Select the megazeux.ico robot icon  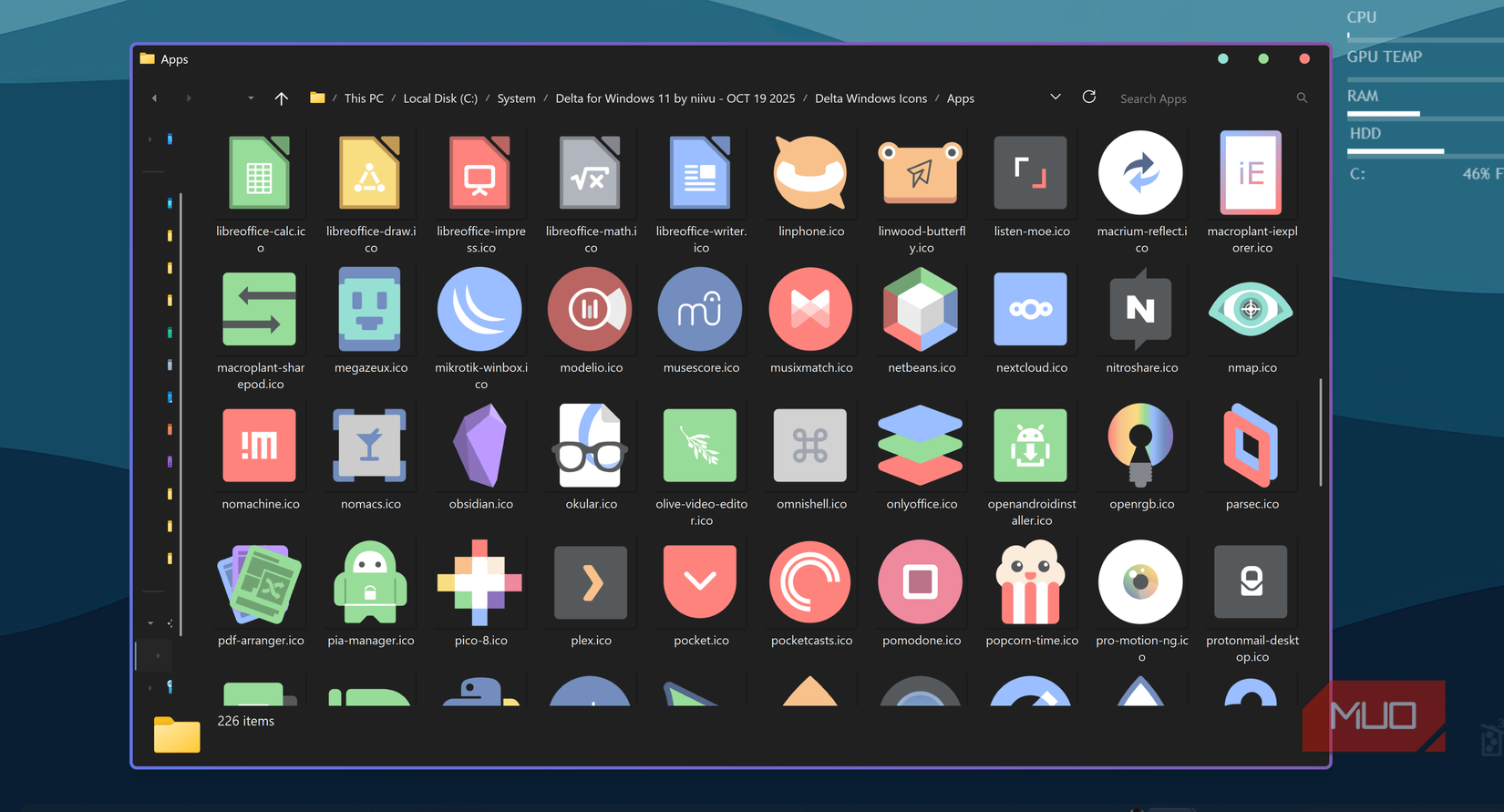(x=370, y=310)
